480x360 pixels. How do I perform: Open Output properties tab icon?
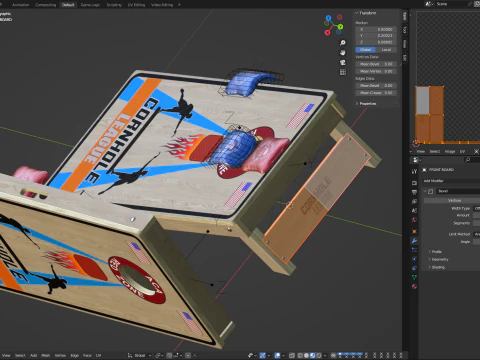click(414, 192)
